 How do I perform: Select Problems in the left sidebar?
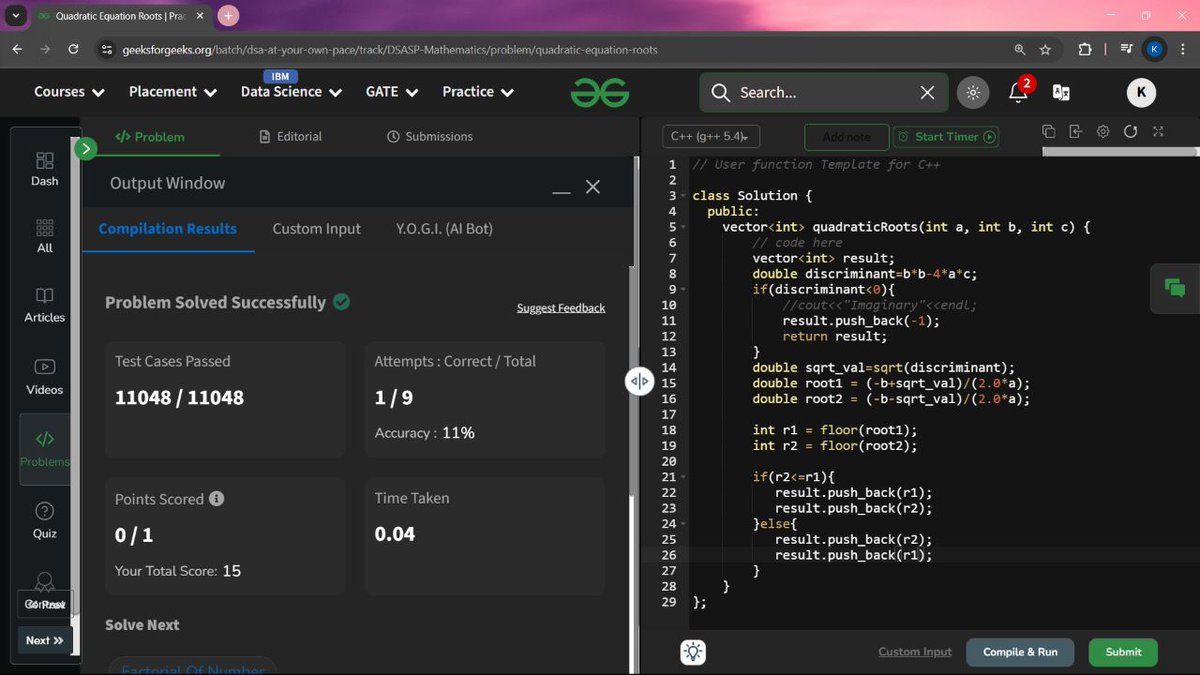tap(45, 449)
